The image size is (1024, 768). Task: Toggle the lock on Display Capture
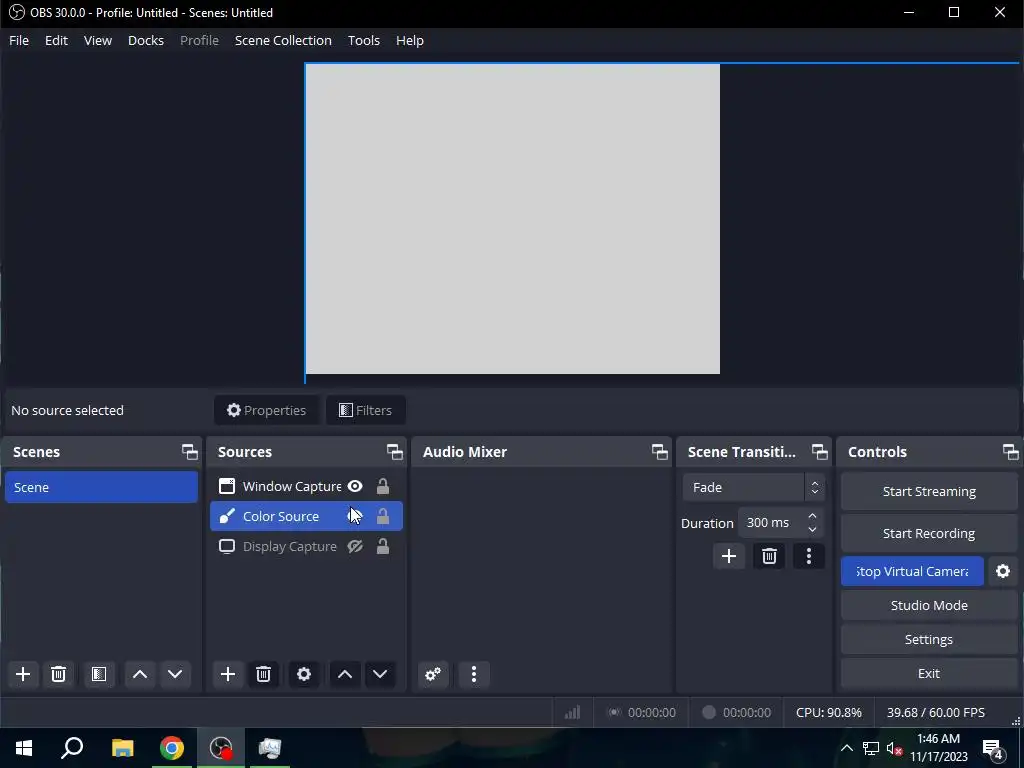pos(383,546)
